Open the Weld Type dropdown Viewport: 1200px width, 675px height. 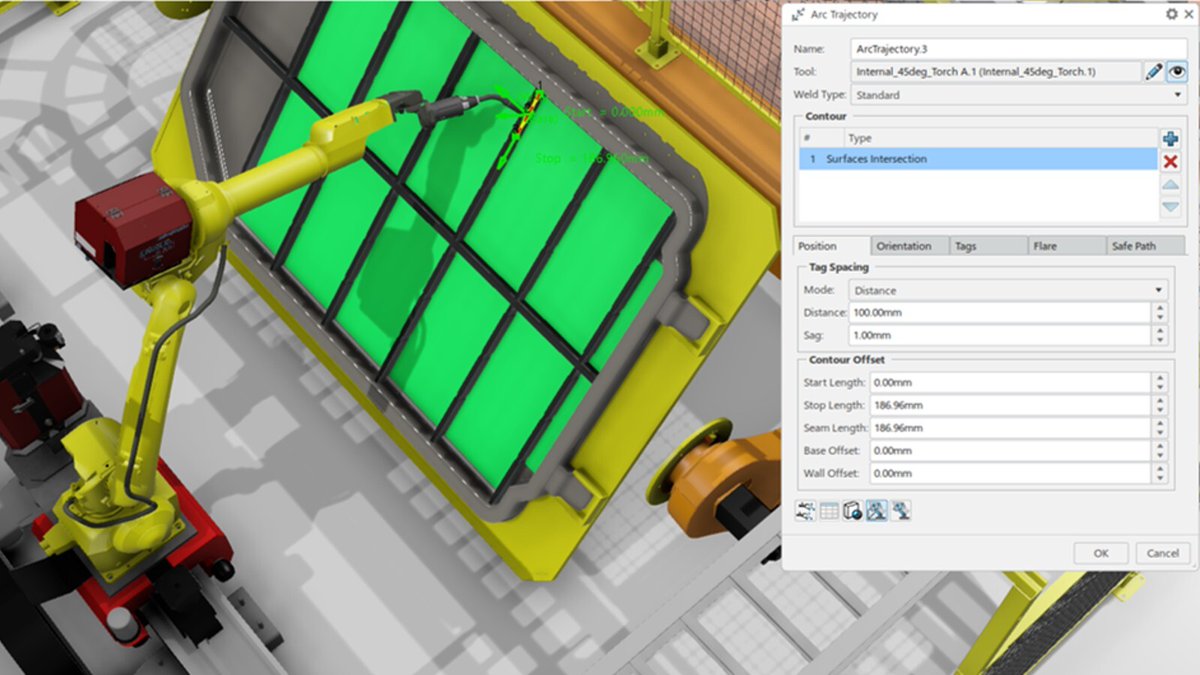click(x=1176, y=94)
